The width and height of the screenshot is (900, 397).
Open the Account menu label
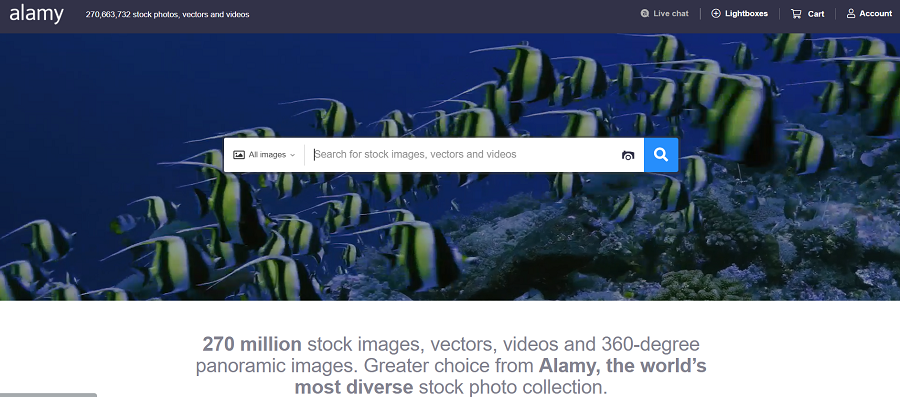[x=875, y=14]
